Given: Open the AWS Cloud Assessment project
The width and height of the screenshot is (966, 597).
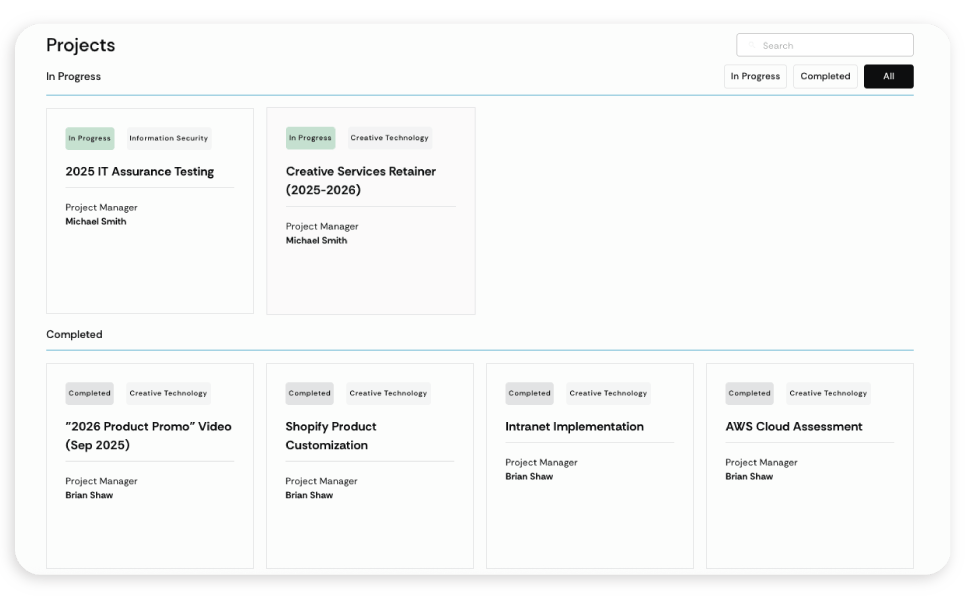Looking at the screenshot, I should [x=793, y=426].
